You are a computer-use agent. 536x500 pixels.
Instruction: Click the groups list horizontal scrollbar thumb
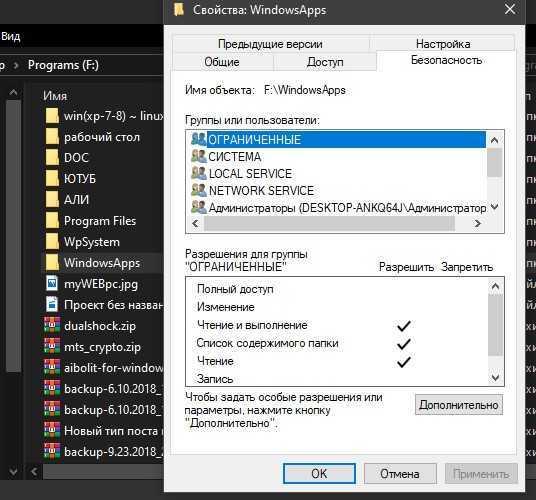(330, 224)
